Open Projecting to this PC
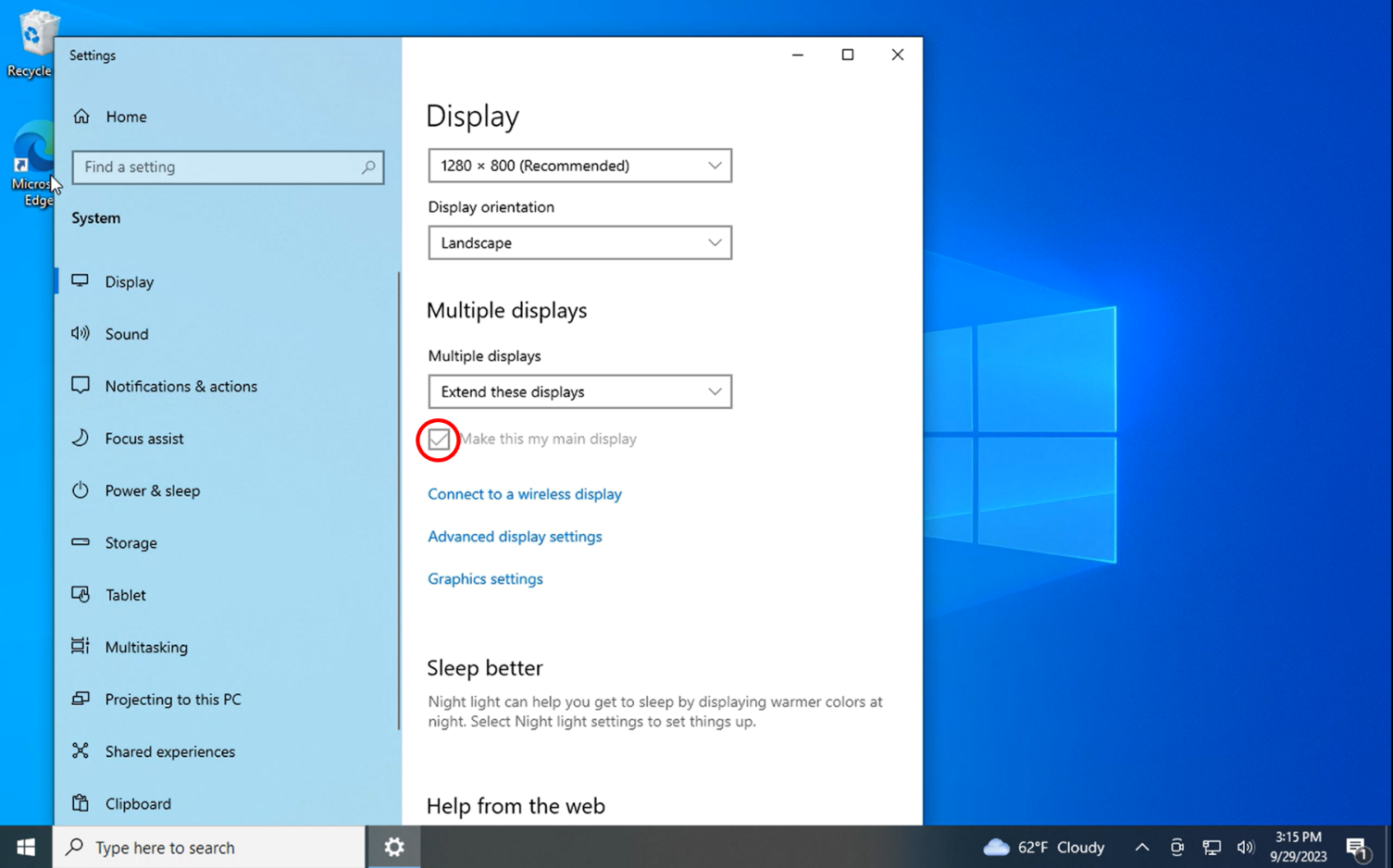The height and width of the screenshot is (868, 1393). pyautogui.click(x=80, y=700)
